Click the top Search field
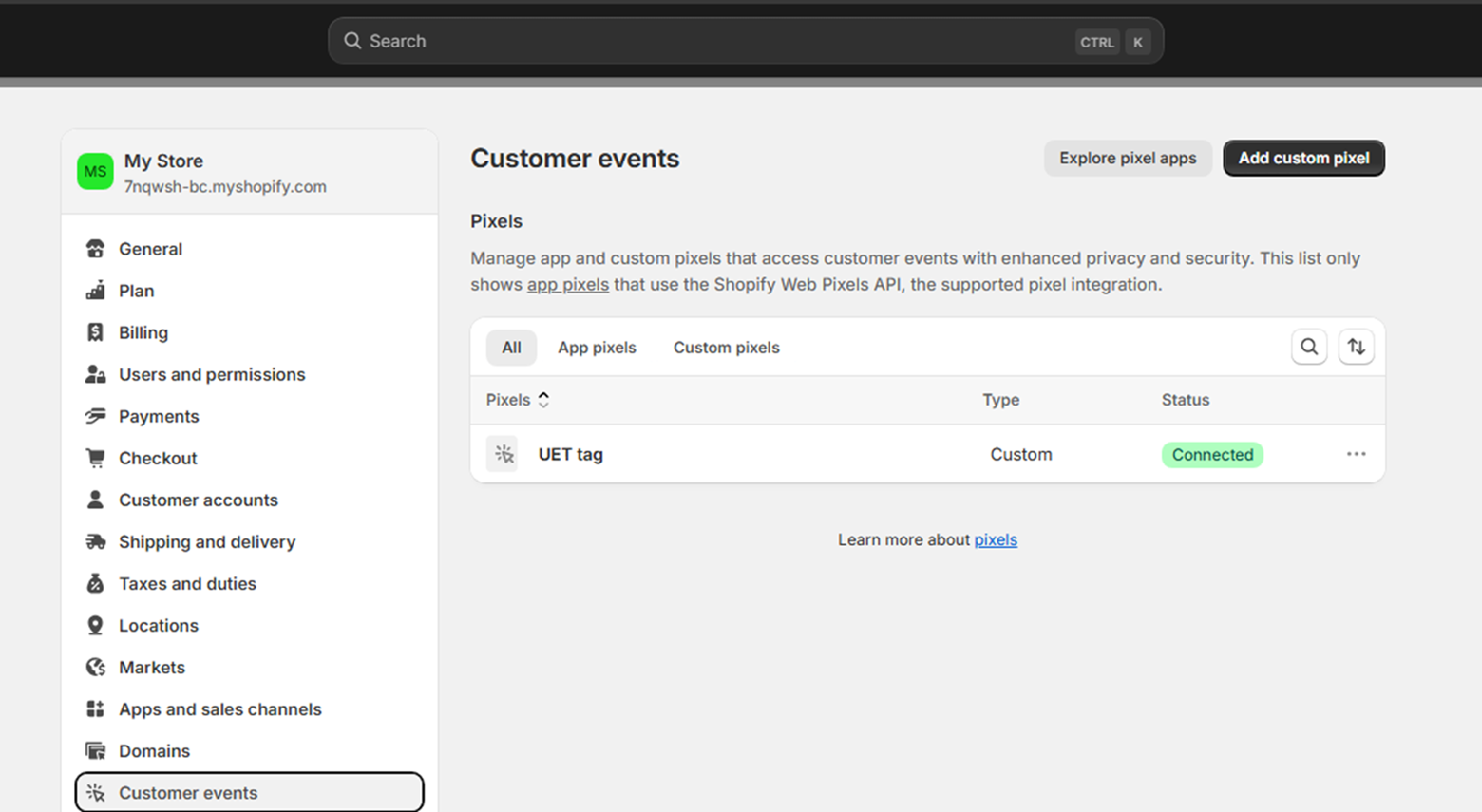This screenshot has width=1482, height=812. pos(746,41)
